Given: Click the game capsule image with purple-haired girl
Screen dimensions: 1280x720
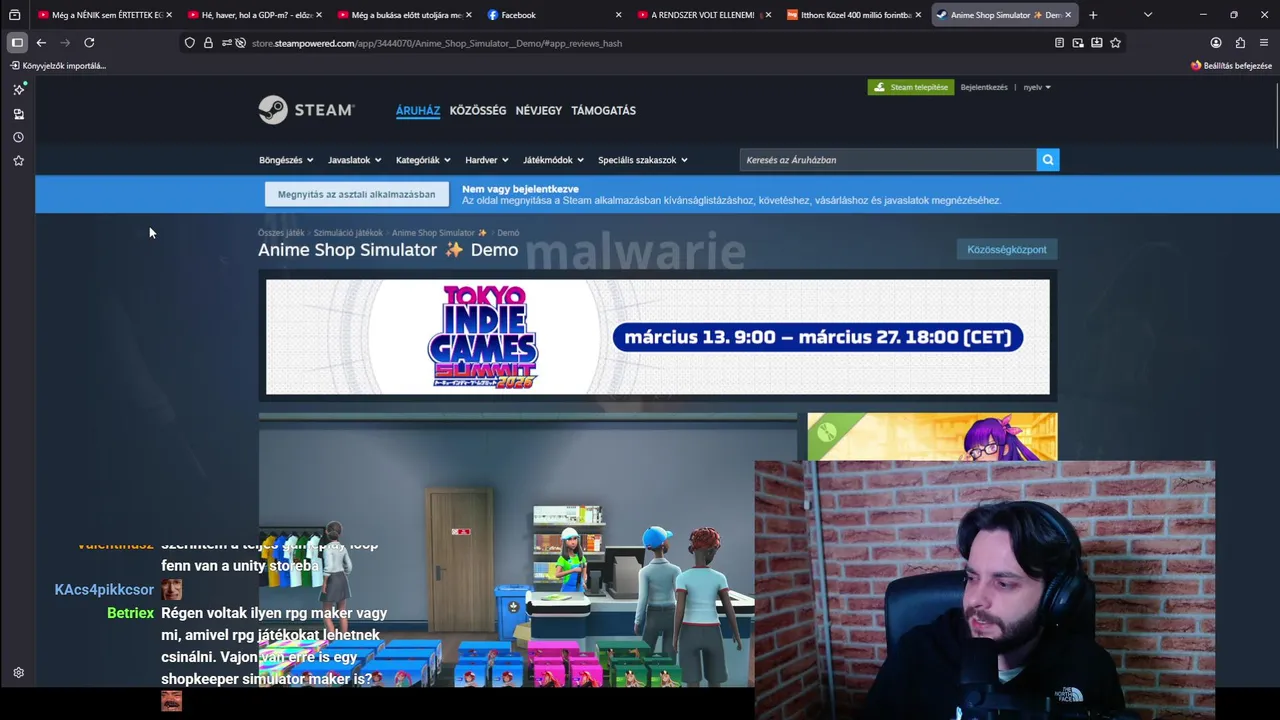Looking at the screenshot, I should coord(932,437).
